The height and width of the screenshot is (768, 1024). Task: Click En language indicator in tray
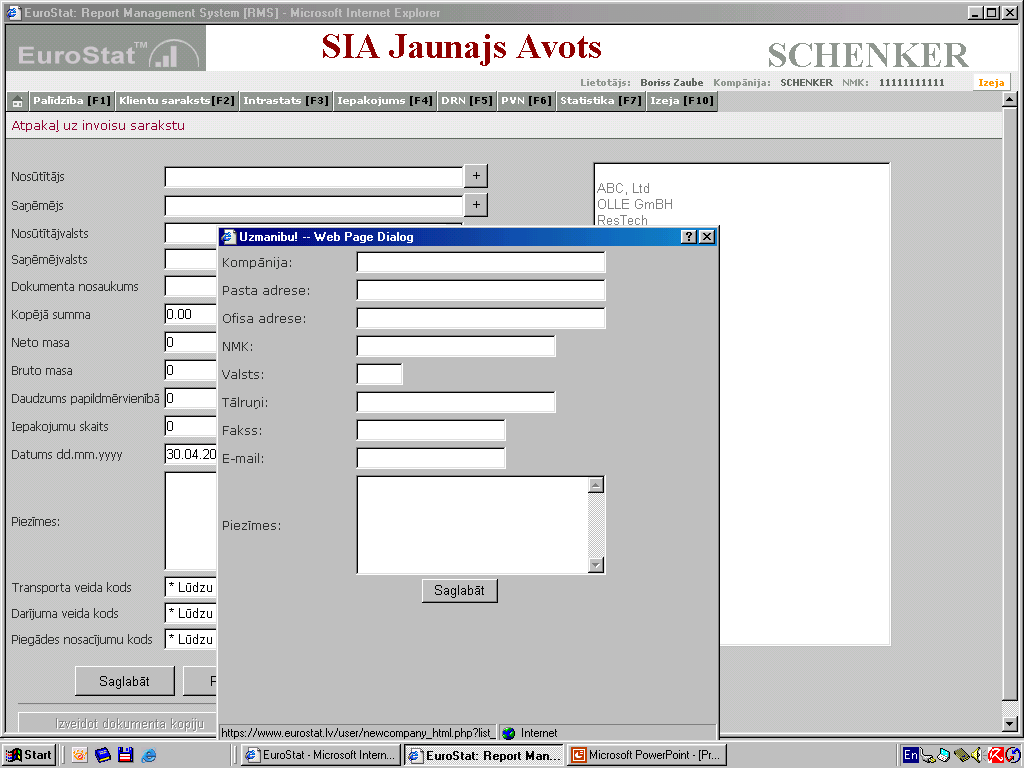[910, 756]
